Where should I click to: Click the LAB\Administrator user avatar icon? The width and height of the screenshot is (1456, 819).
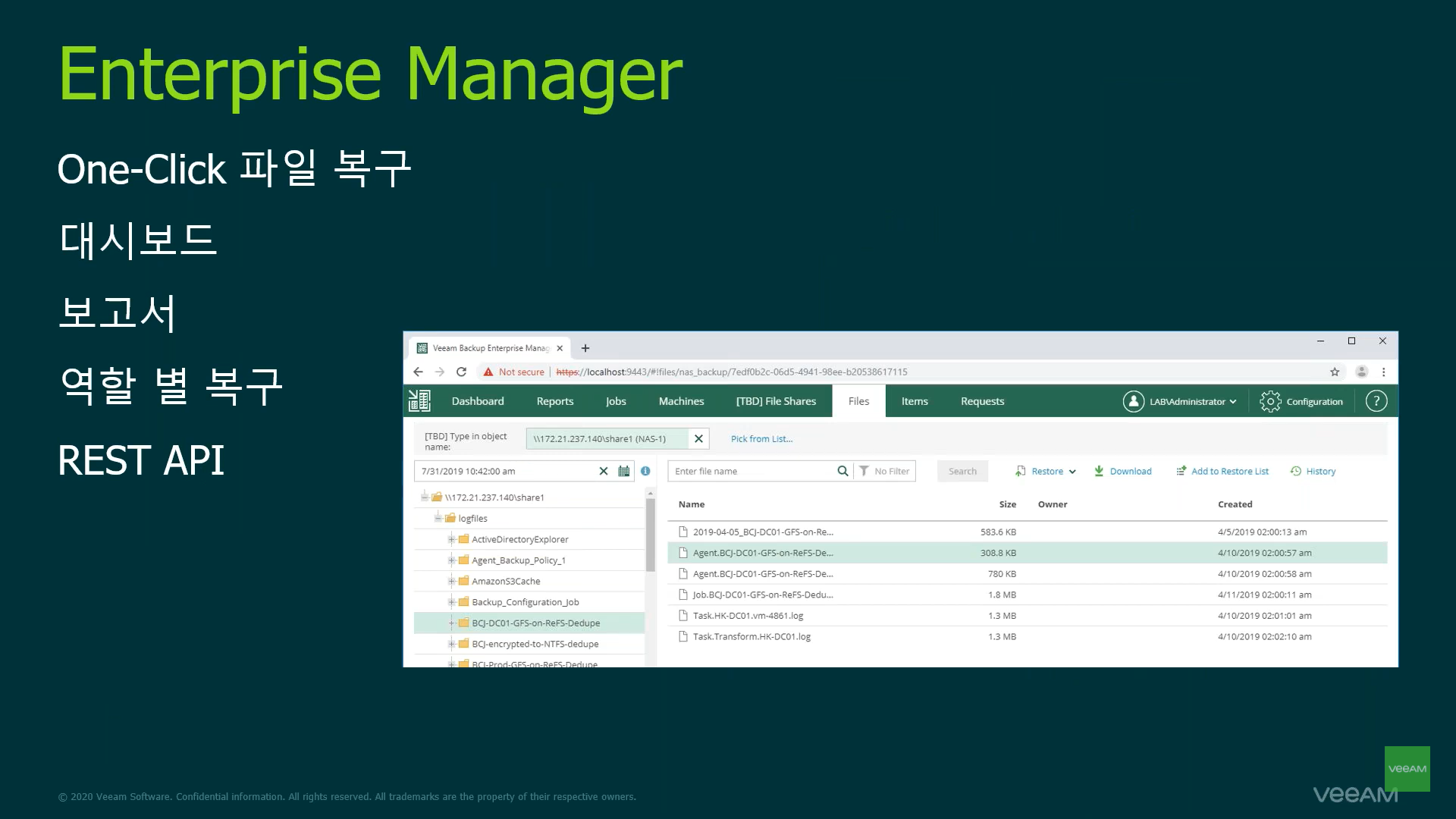point(1134,401)
